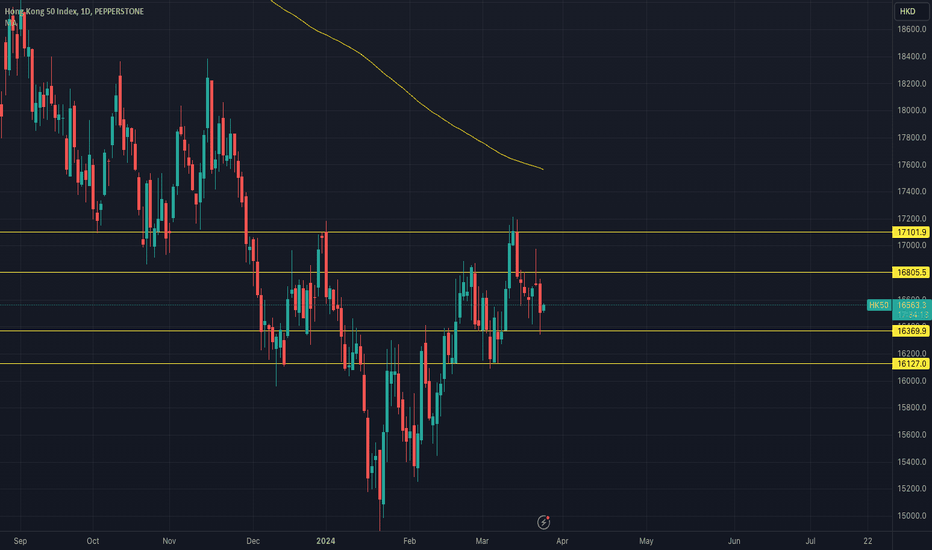Click the yellow 16127.0 price label
Viewport: 932px width, 550px height.
(911, 363)
